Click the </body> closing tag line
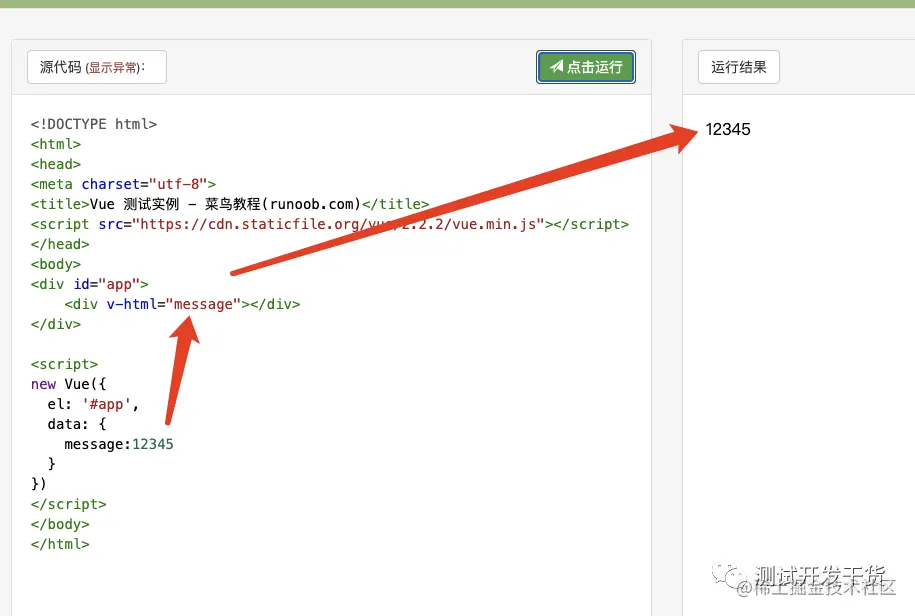Image resolution: width=915 pixels, height=616 pixels. 60,524
